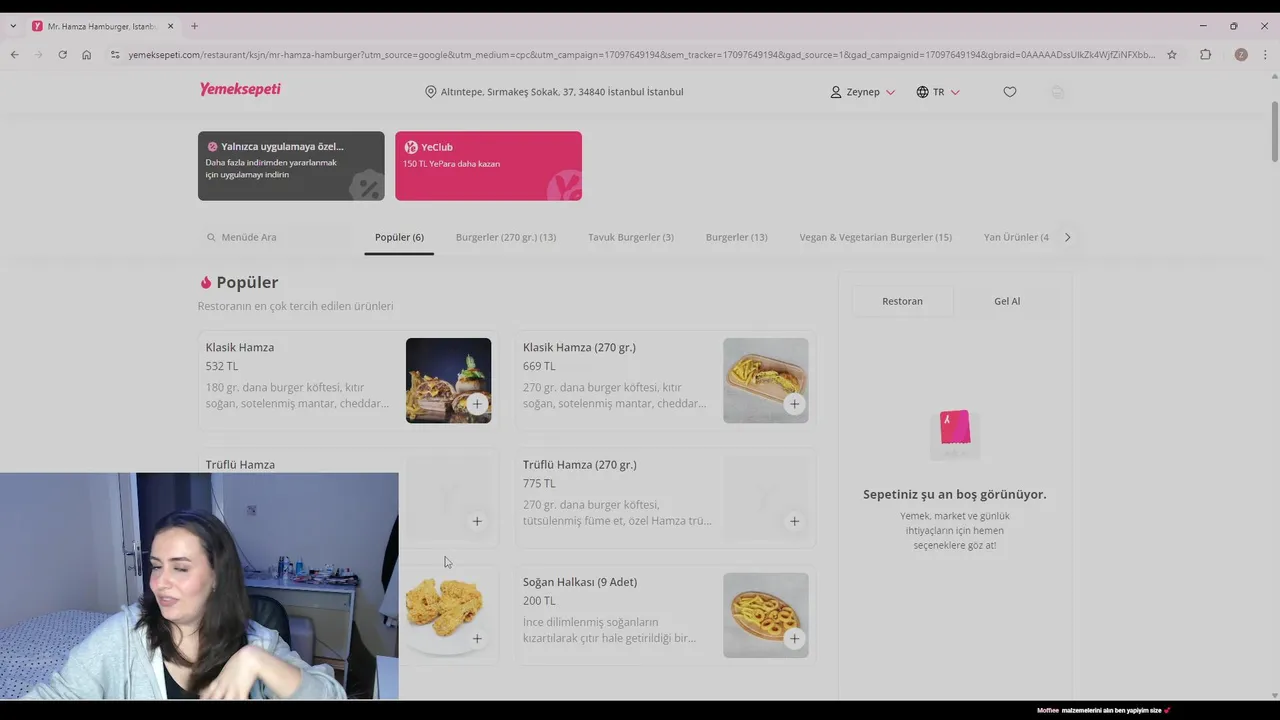Open Chrome three-dot menu
The width and height of the screenshot is (1280, 720).
coord(1265,55)
